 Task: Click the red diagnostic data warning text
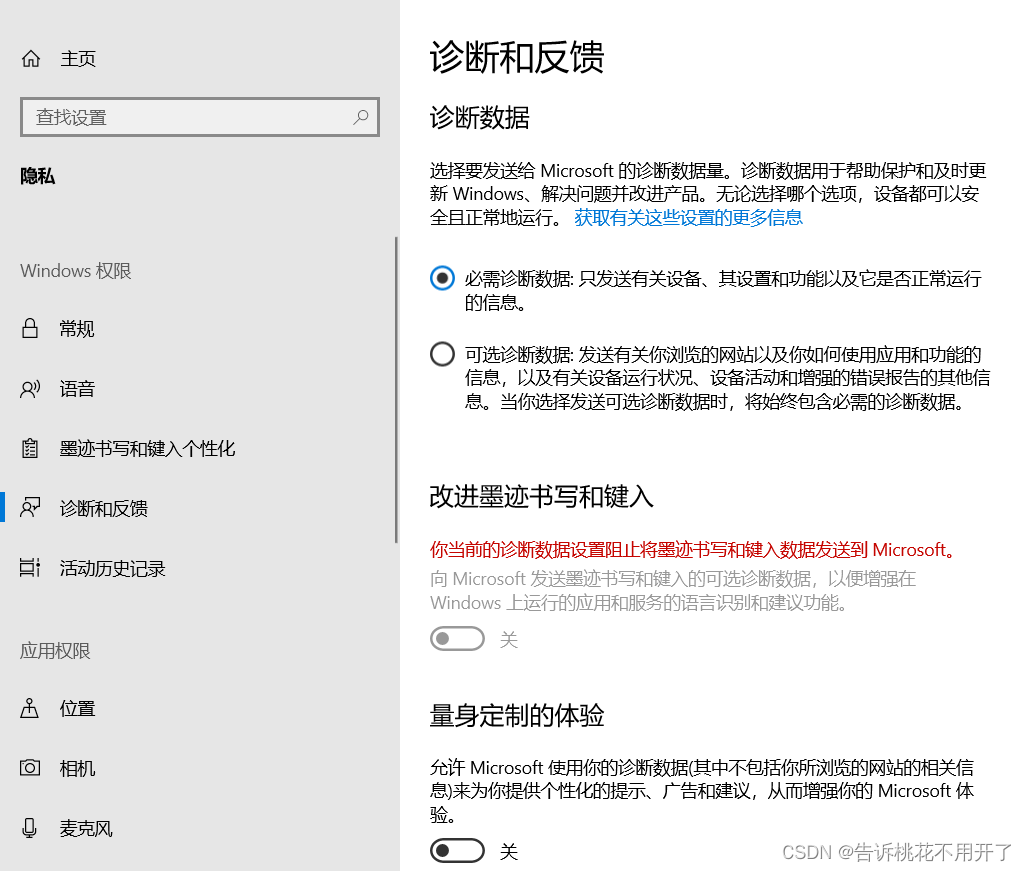[694, 549]
